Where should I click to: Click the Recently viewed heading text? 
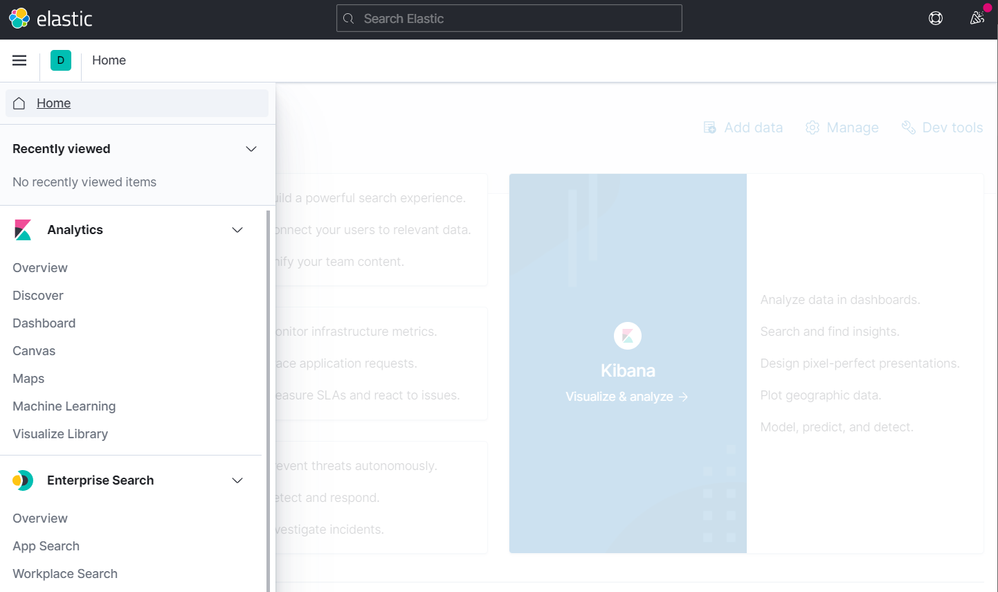pos(61,149)
